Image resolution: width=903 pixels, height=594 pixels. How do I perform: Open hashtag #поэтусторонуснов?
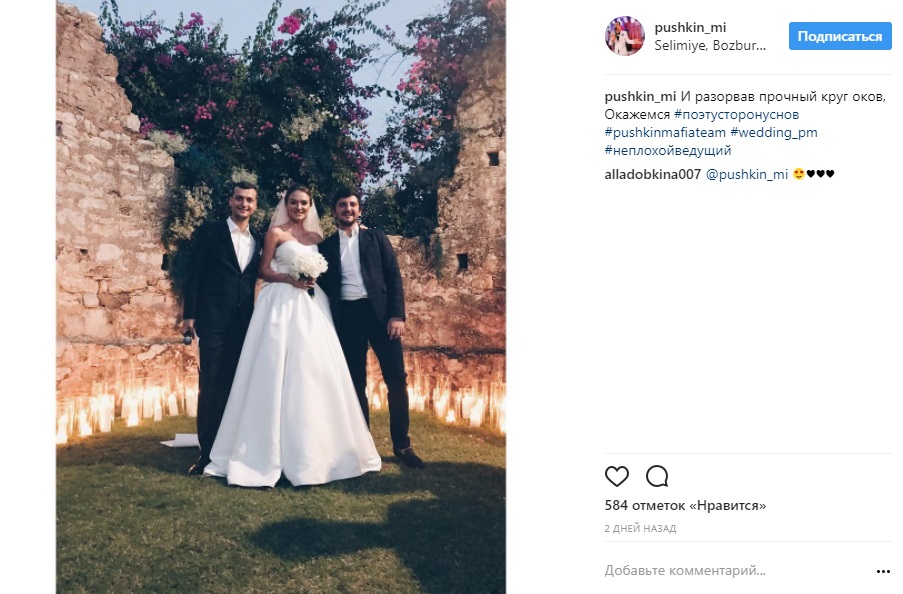coord(736,115)
